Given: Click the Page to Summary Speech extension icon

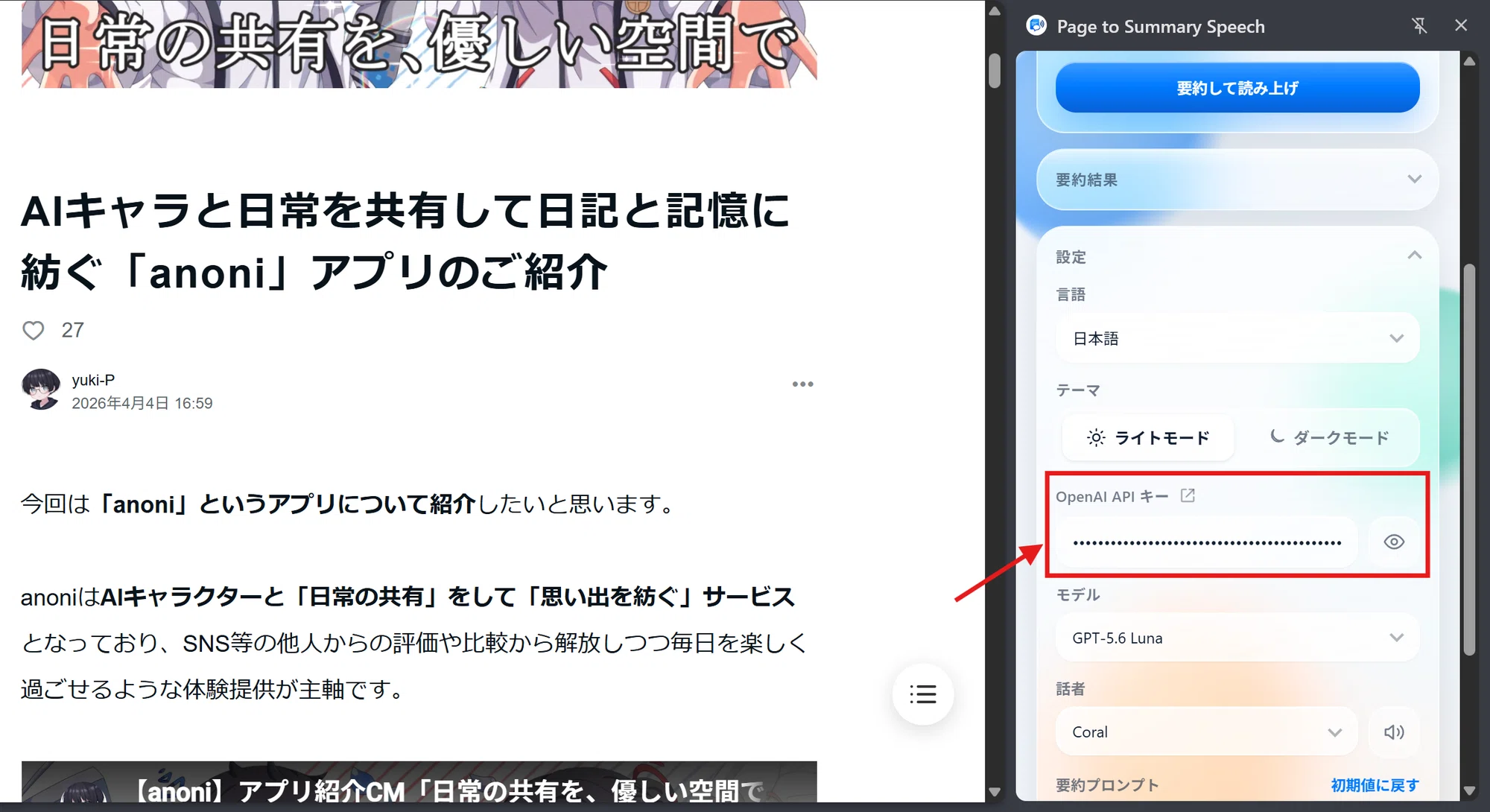Looking at the screenshot, I should [x=1036, y=26].
